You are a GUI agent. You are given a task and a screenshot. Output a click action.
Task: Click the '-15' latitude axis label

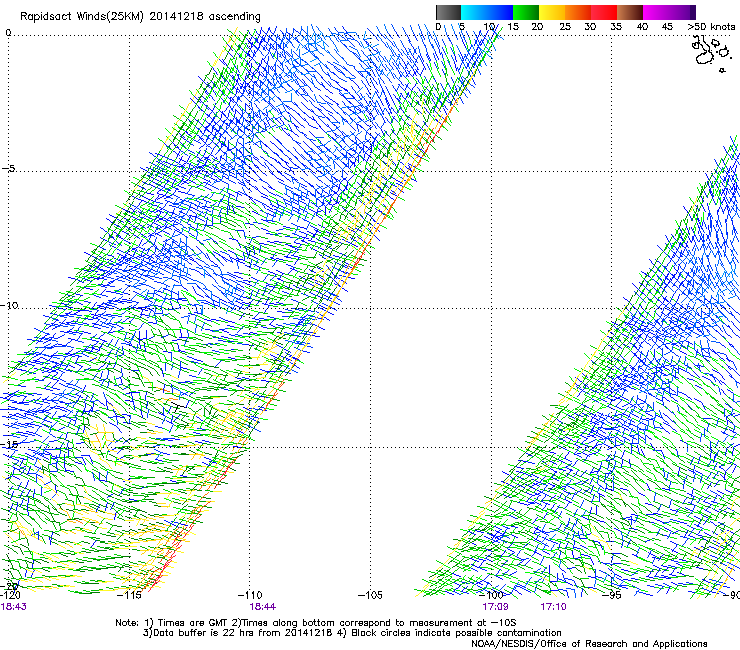click(x=9, y=444)
